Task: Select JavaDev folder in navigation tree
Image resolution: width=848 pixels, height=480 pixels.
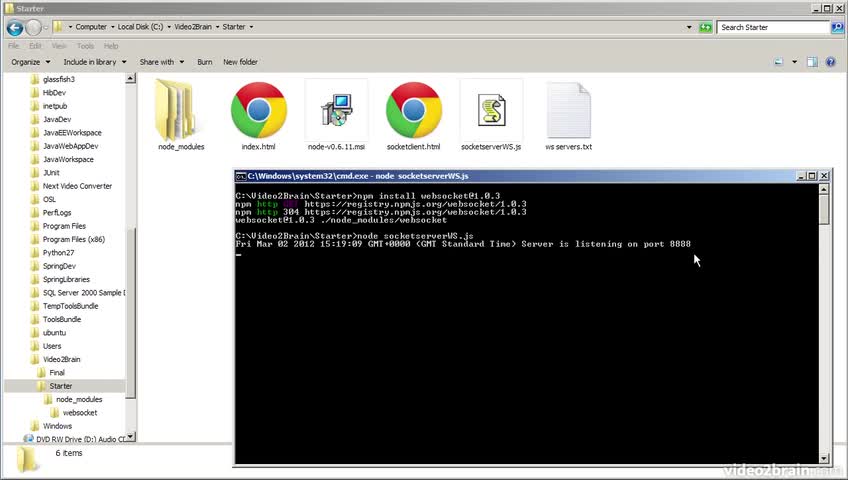Action: (x=57, y=119)
